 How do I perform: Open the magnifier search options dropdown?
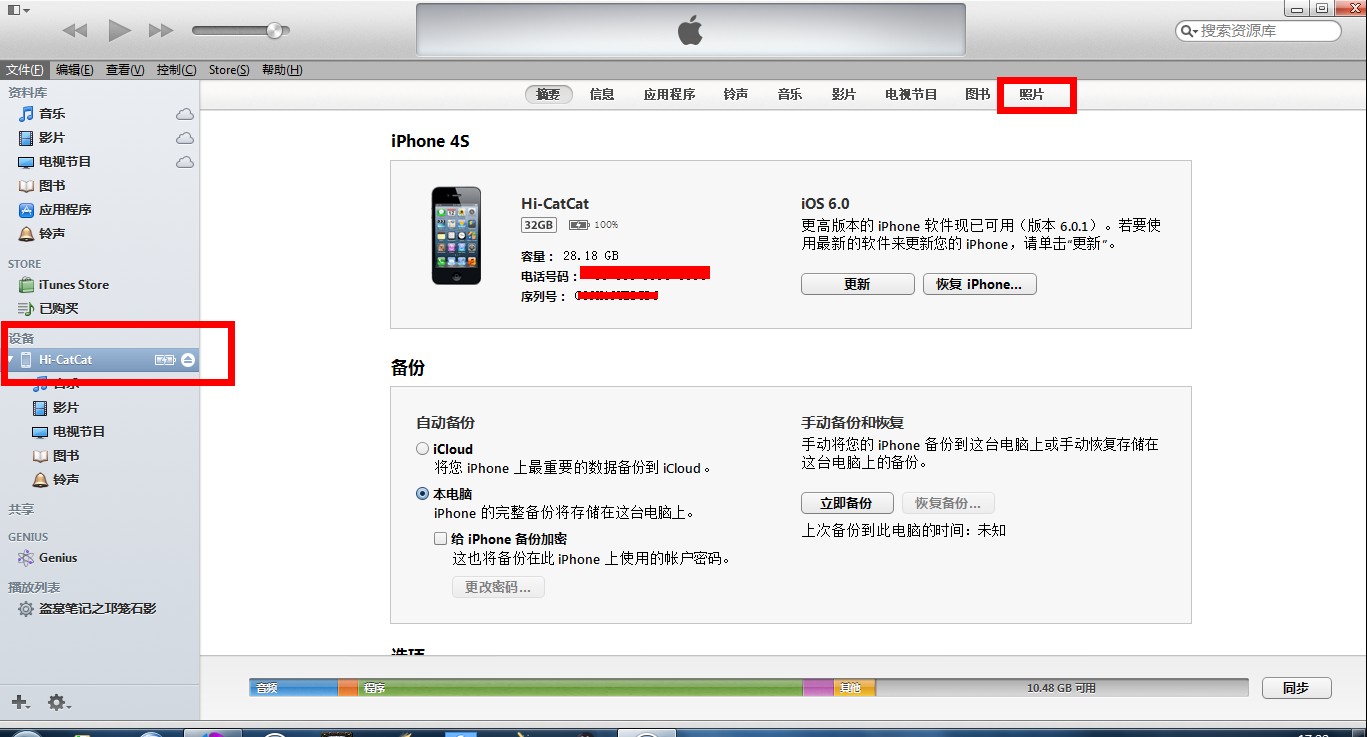(1189, 31)
